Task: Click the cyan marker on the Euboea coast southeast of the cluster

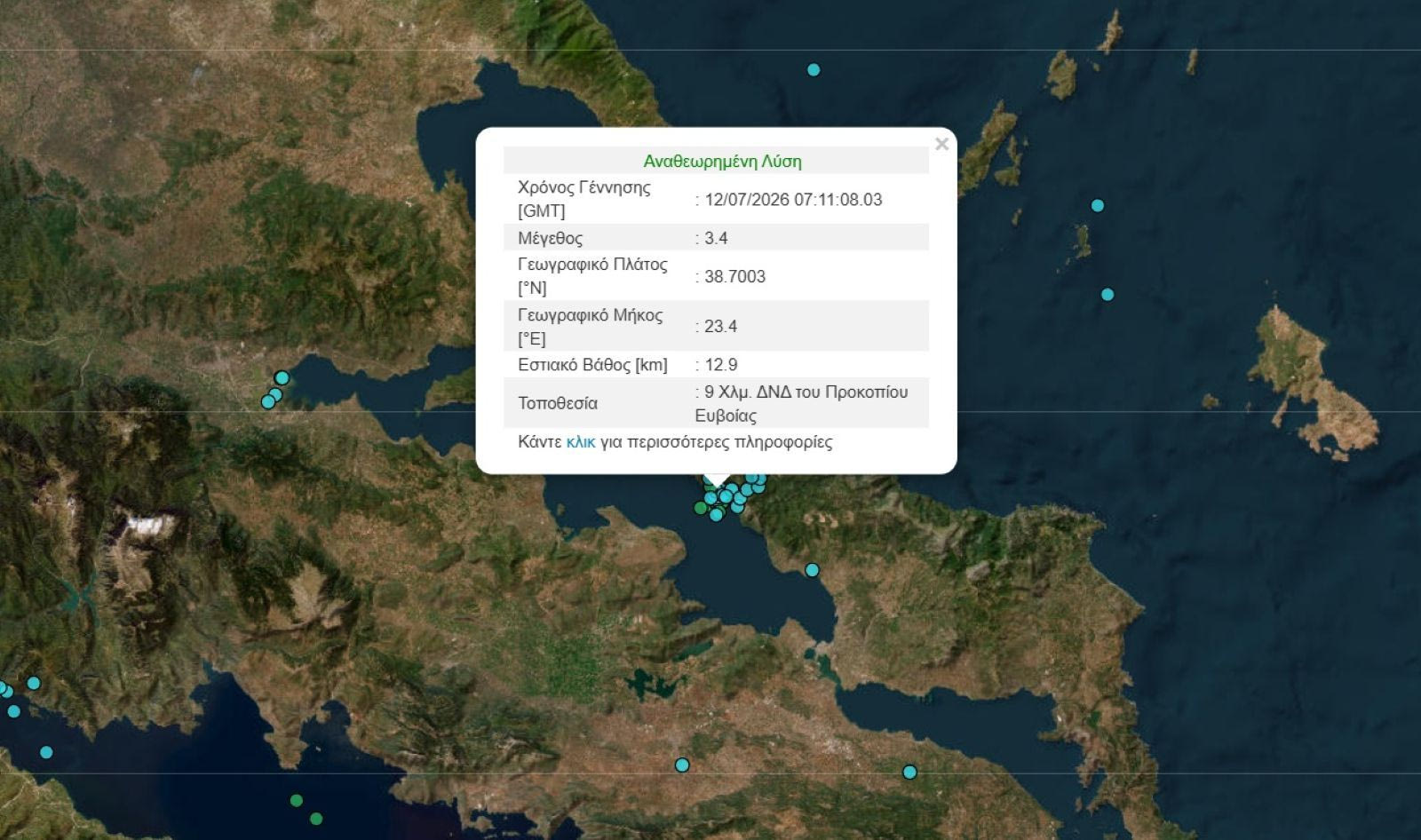Action: [x=812, y=570]
